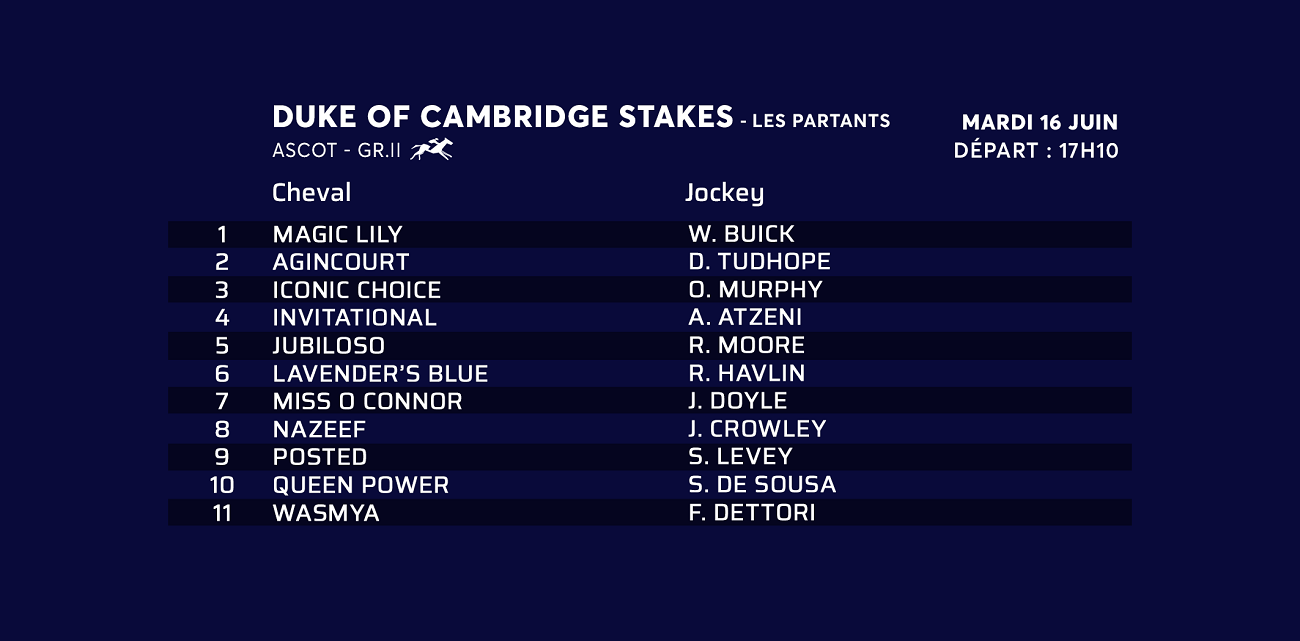Viewport: 1300px width, 641px height.
Task: Click the Invitational horse entry
Action: click(x=354, y=318)
